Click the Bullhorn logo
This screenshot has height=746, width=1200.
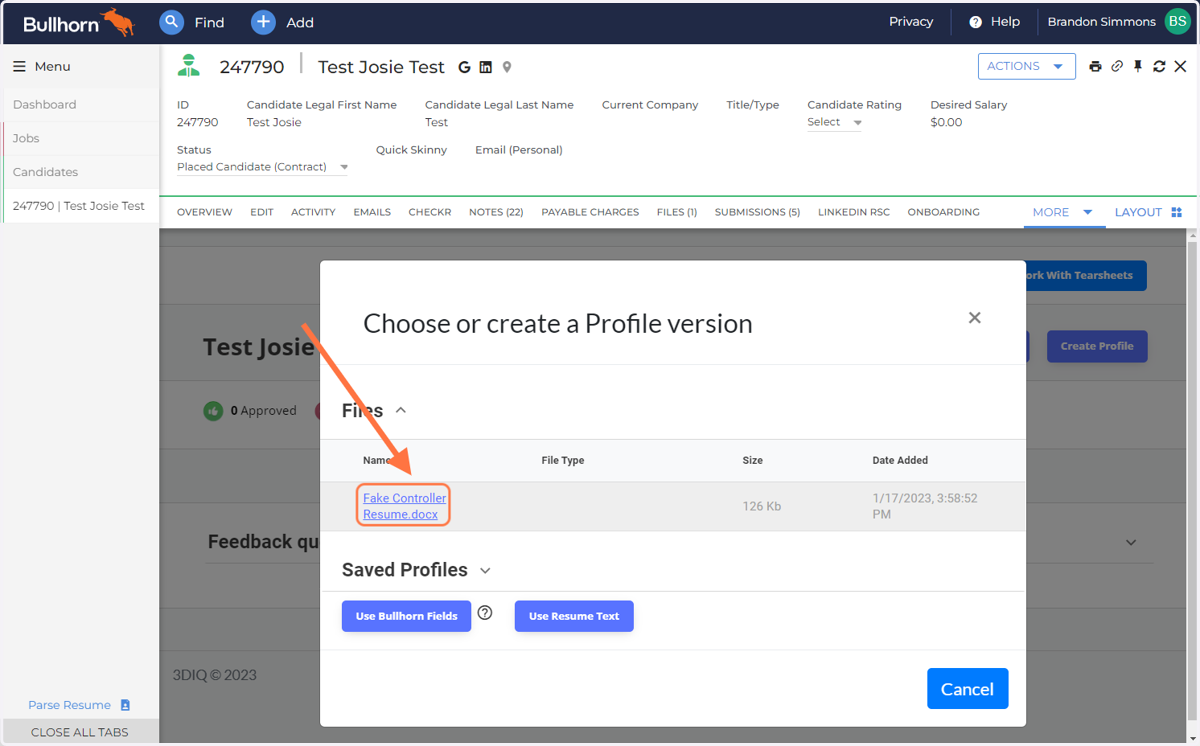coord(78,22)
